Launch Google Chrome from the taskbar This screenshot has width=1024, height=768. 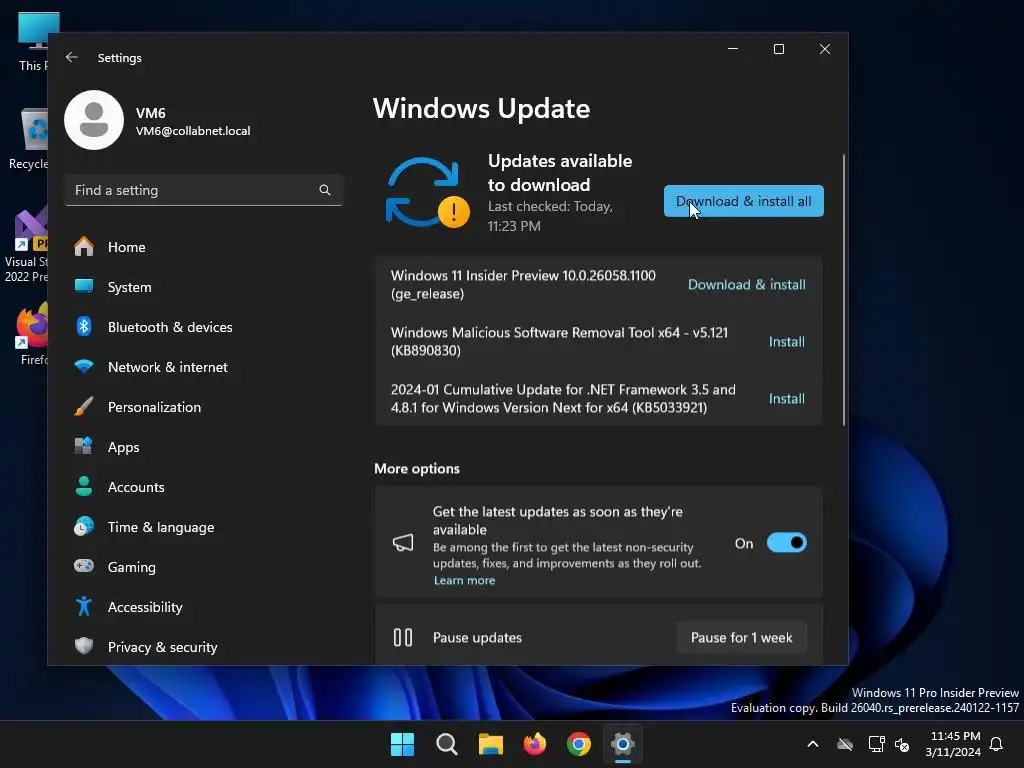579,744
